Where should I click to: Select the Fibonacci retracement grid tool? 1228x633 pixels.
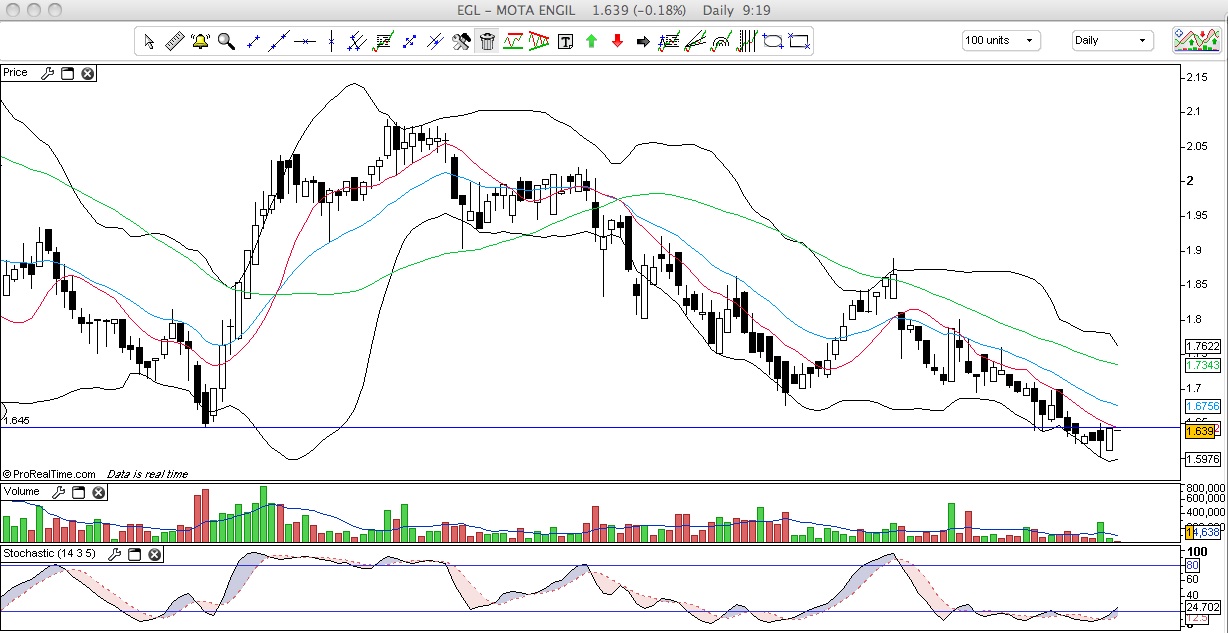pyautogui.click(x=383, y=41)
